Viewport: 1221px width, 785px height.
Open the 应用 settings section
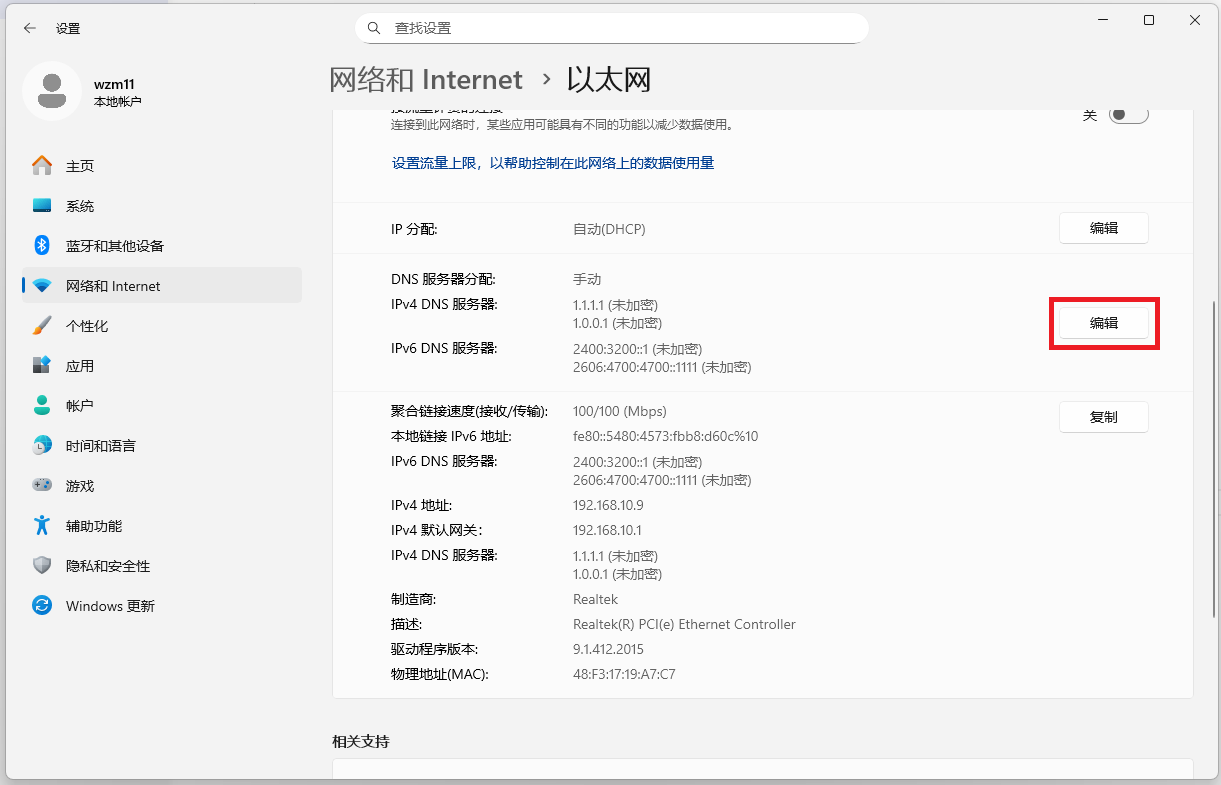click(x=78, y=365)
